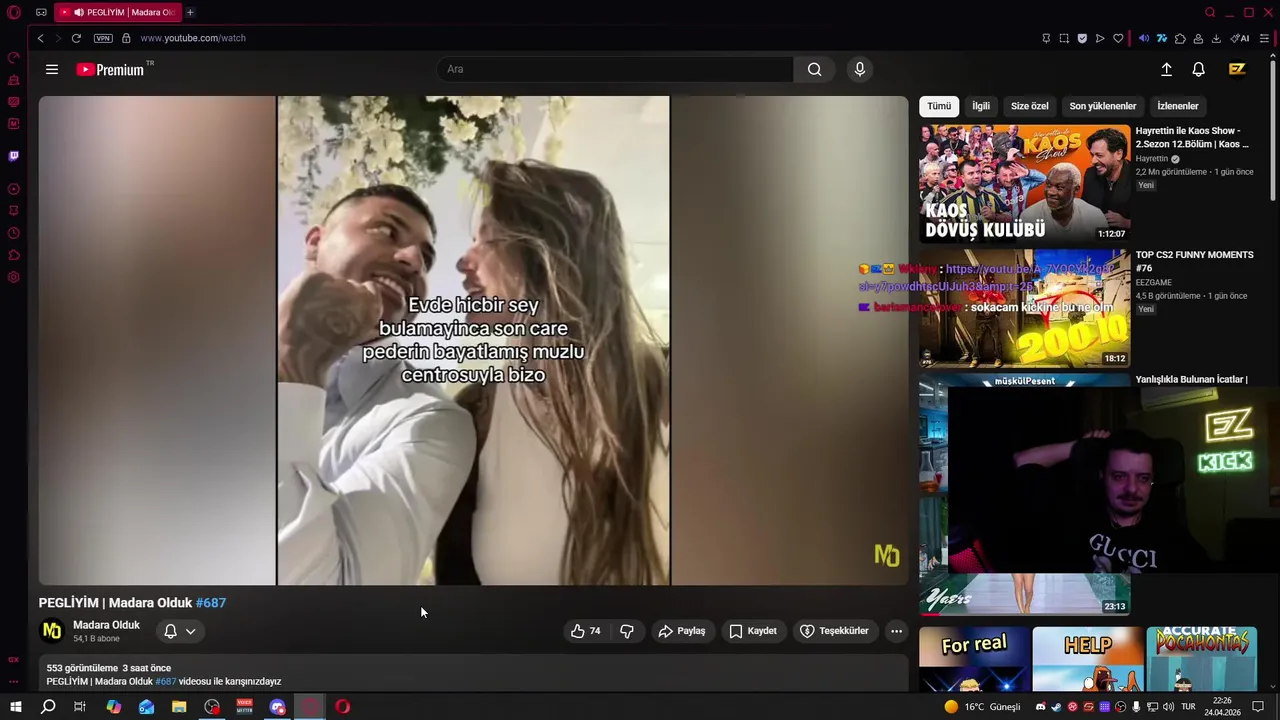This screenshot has height=720, width=1280.
Task: Dislike the video with thumbs-down
Action: coord(627,631)
